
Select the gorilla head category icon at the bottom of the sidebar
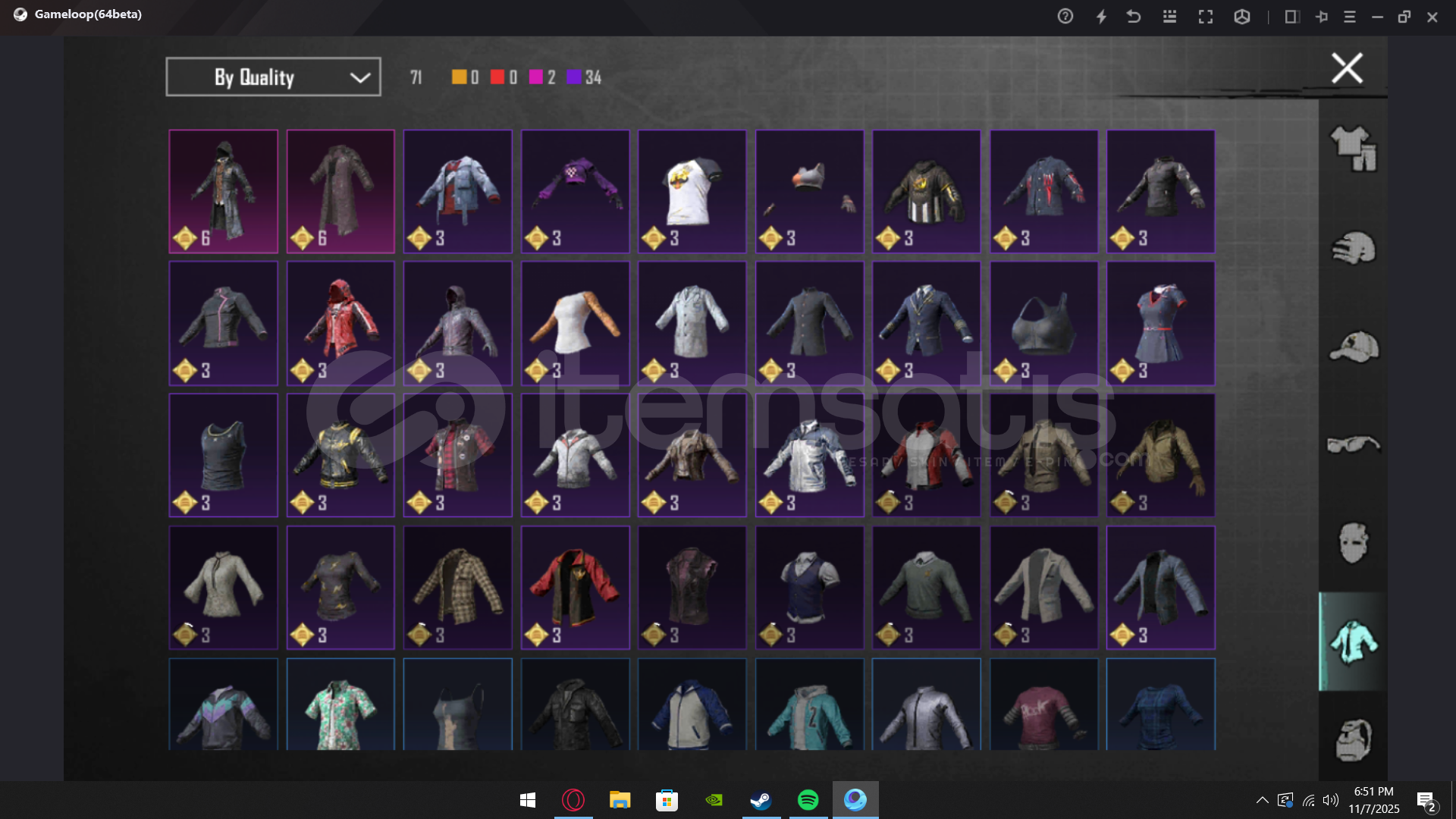click(1354, 739)
